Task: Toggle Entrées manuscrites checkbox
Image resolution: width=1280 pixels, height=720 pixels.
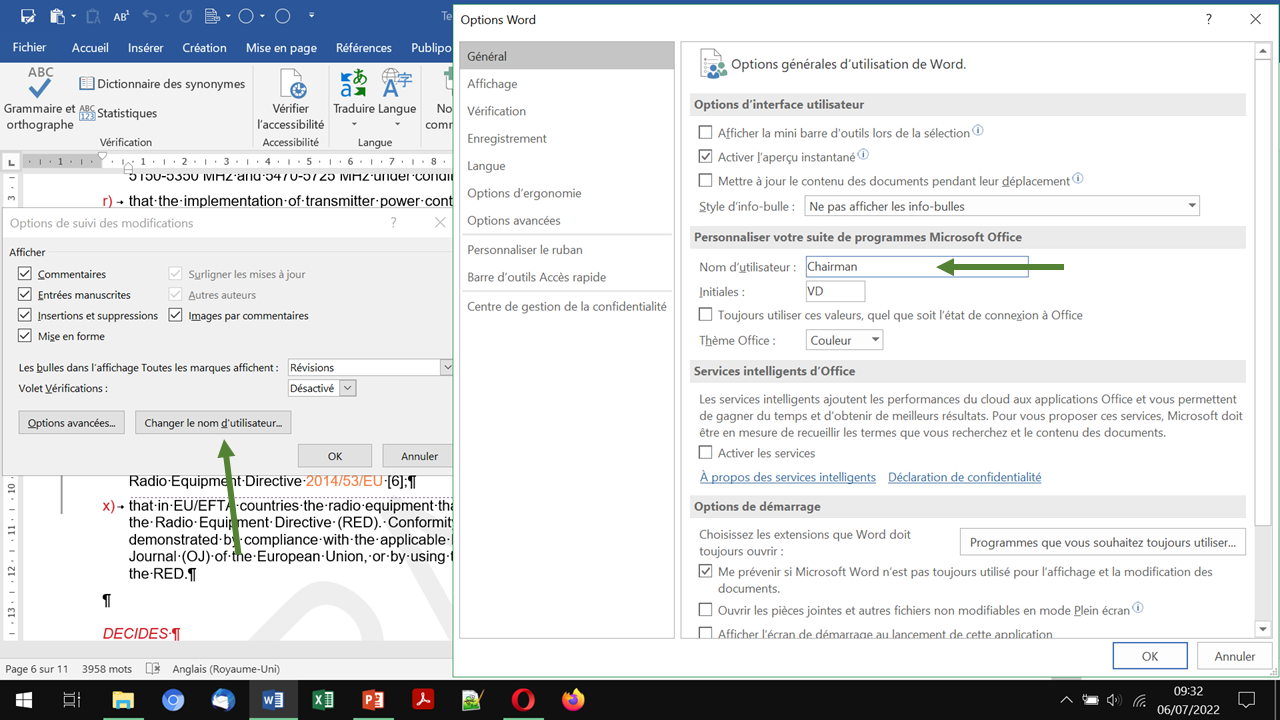Action: tap(25, 295)
